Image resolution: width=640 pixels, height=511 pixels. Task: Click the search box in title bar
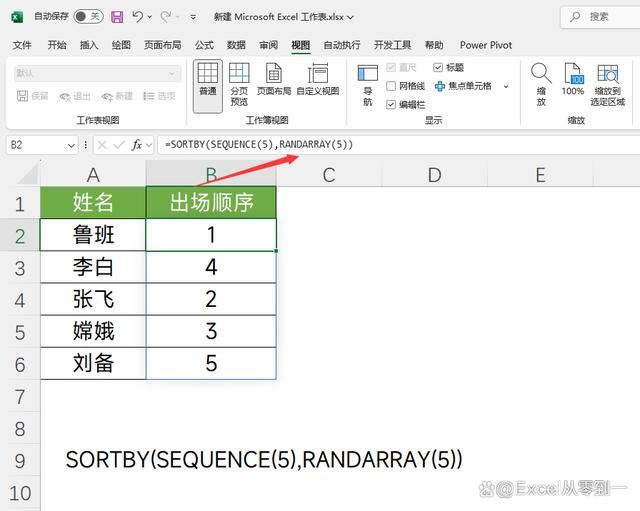pos(600,17)
